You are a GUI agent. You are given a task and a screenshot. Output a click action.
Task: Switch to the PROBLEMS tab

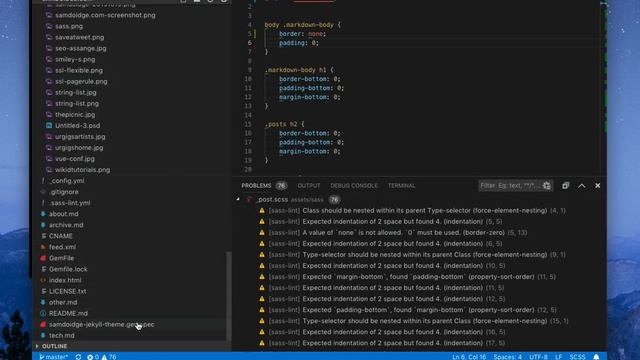coord(256,186)
